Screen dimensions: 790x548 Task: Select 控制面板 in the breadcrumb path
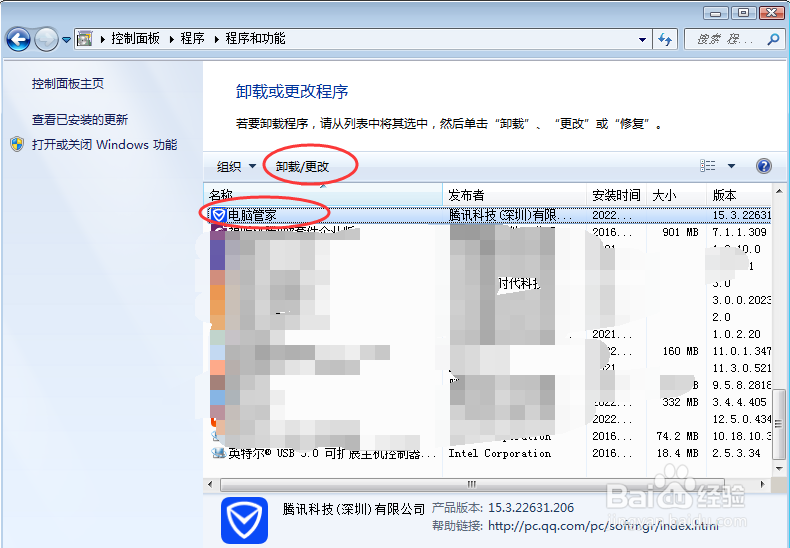(x=135, y=39)
